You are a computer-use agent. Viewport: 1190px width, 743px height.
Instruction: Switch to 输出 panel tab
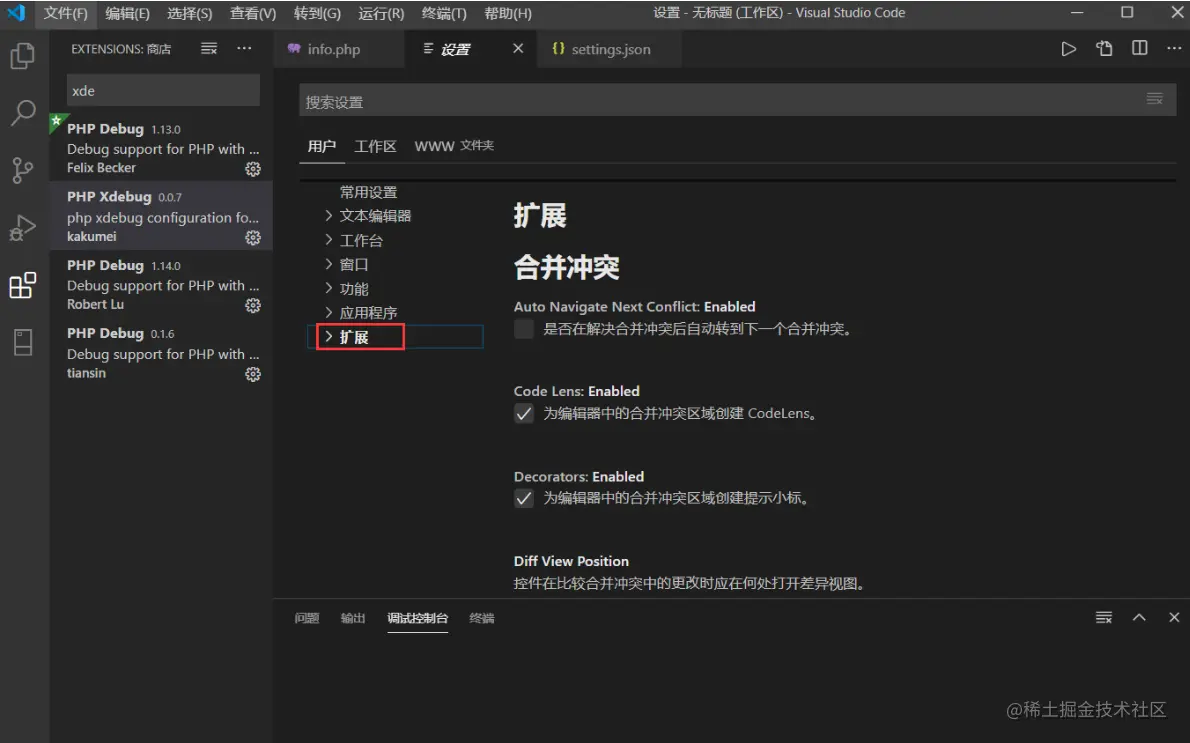point(353,618)
